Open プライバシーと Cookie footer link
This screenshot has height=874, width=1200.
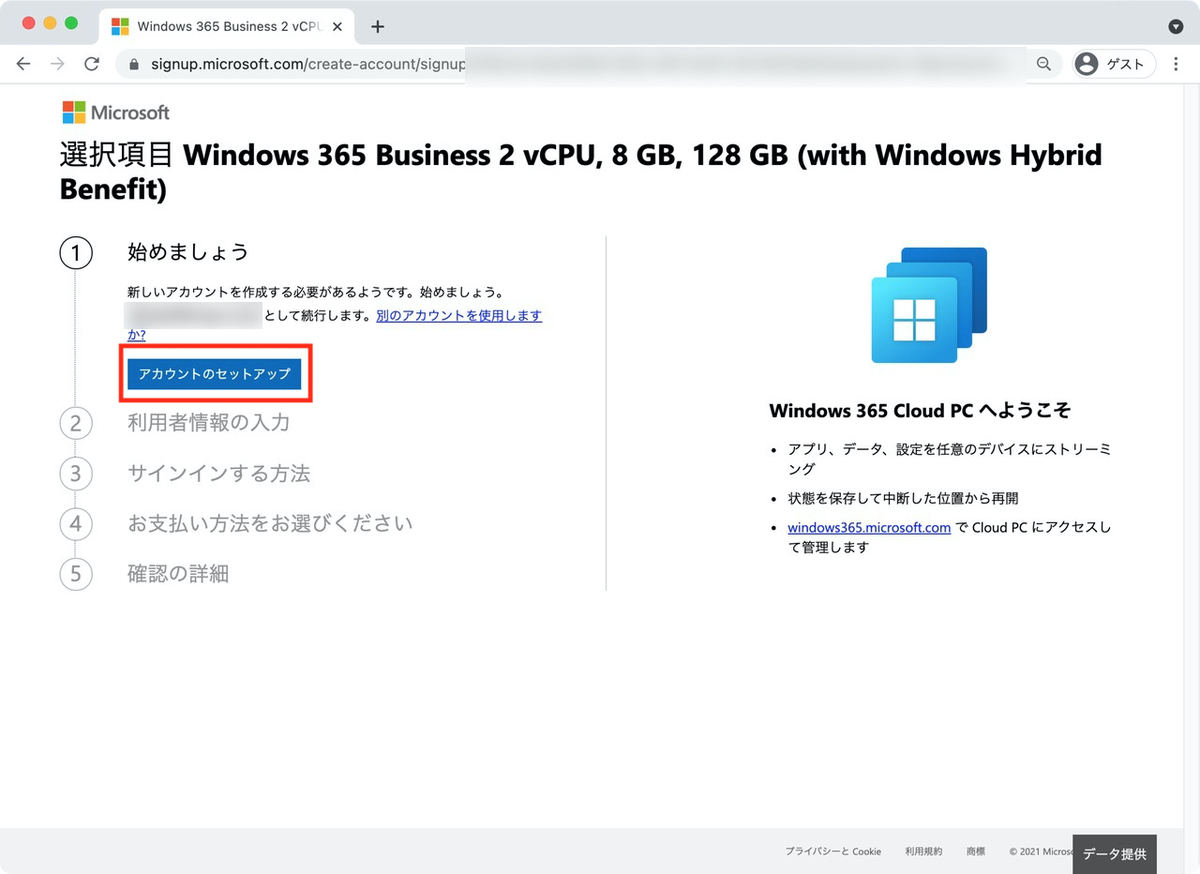833,852
